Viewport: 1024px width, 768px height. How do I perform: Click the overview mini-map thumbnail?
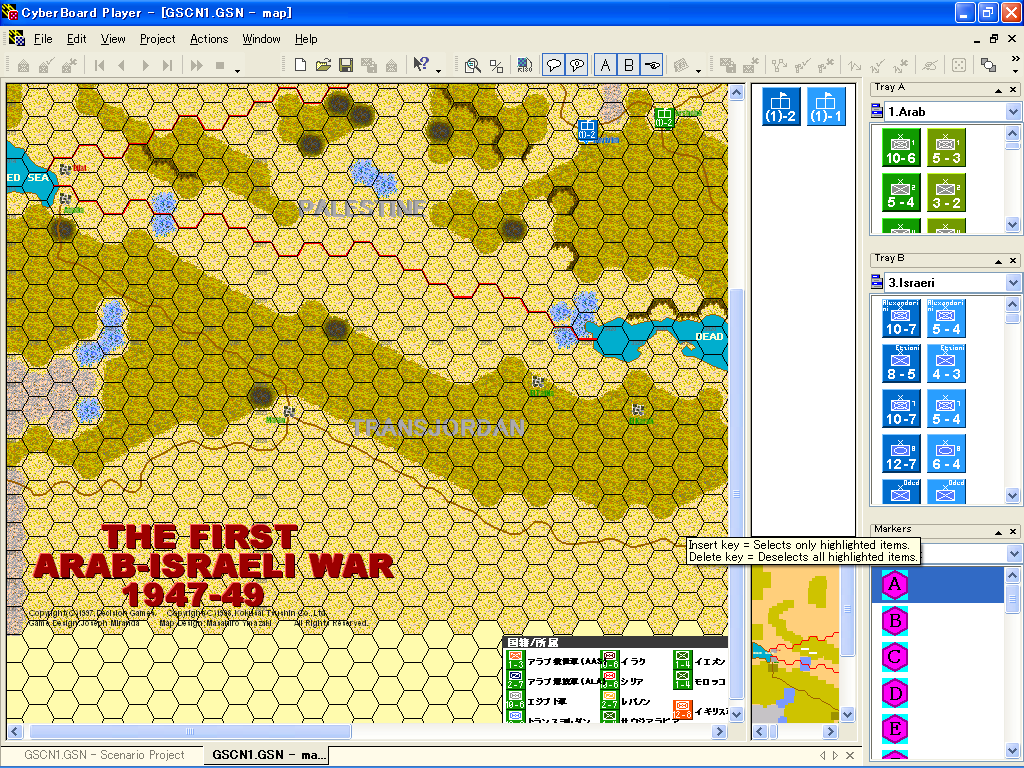(795, 645)
